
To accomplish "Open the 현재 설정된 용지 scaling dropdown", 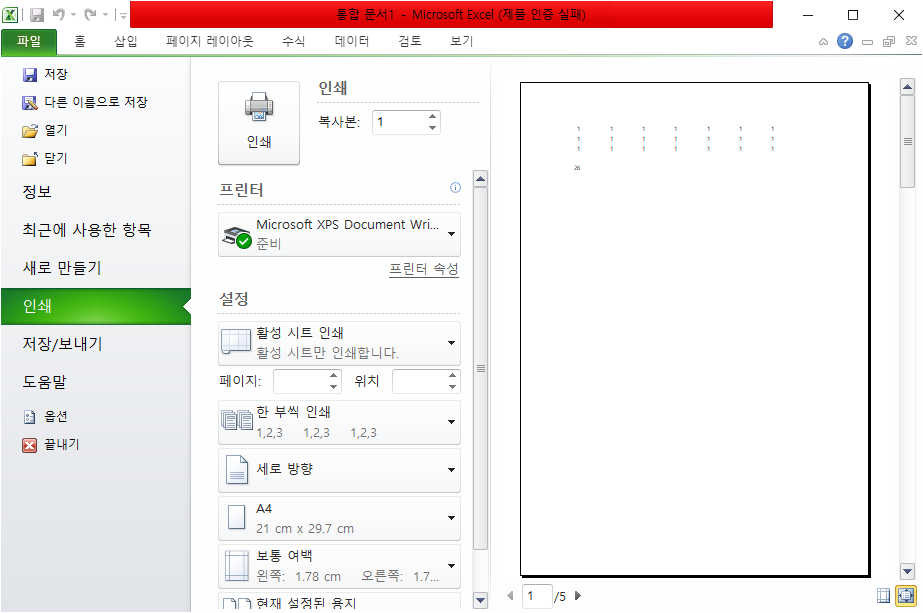I will pyautogui.click(x=339, y=601).
